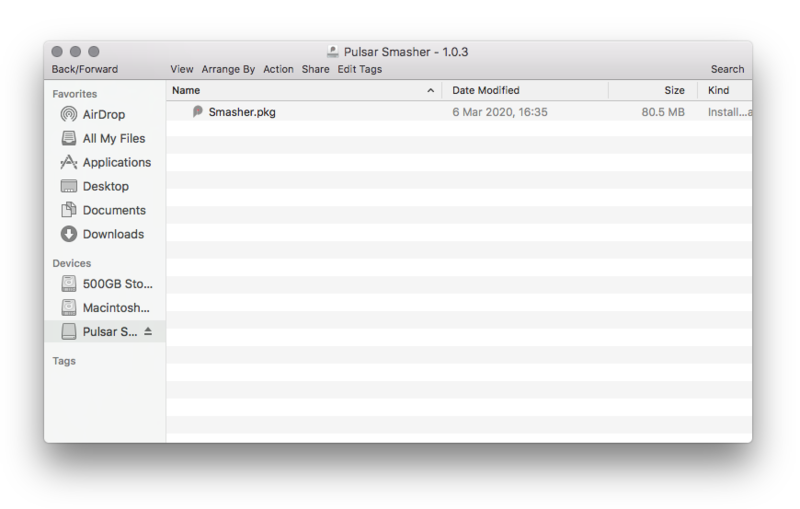Click the Favorites section heading
Viewport: 800px width, 509px height.
pyautogui.click(x=74, y=94)
